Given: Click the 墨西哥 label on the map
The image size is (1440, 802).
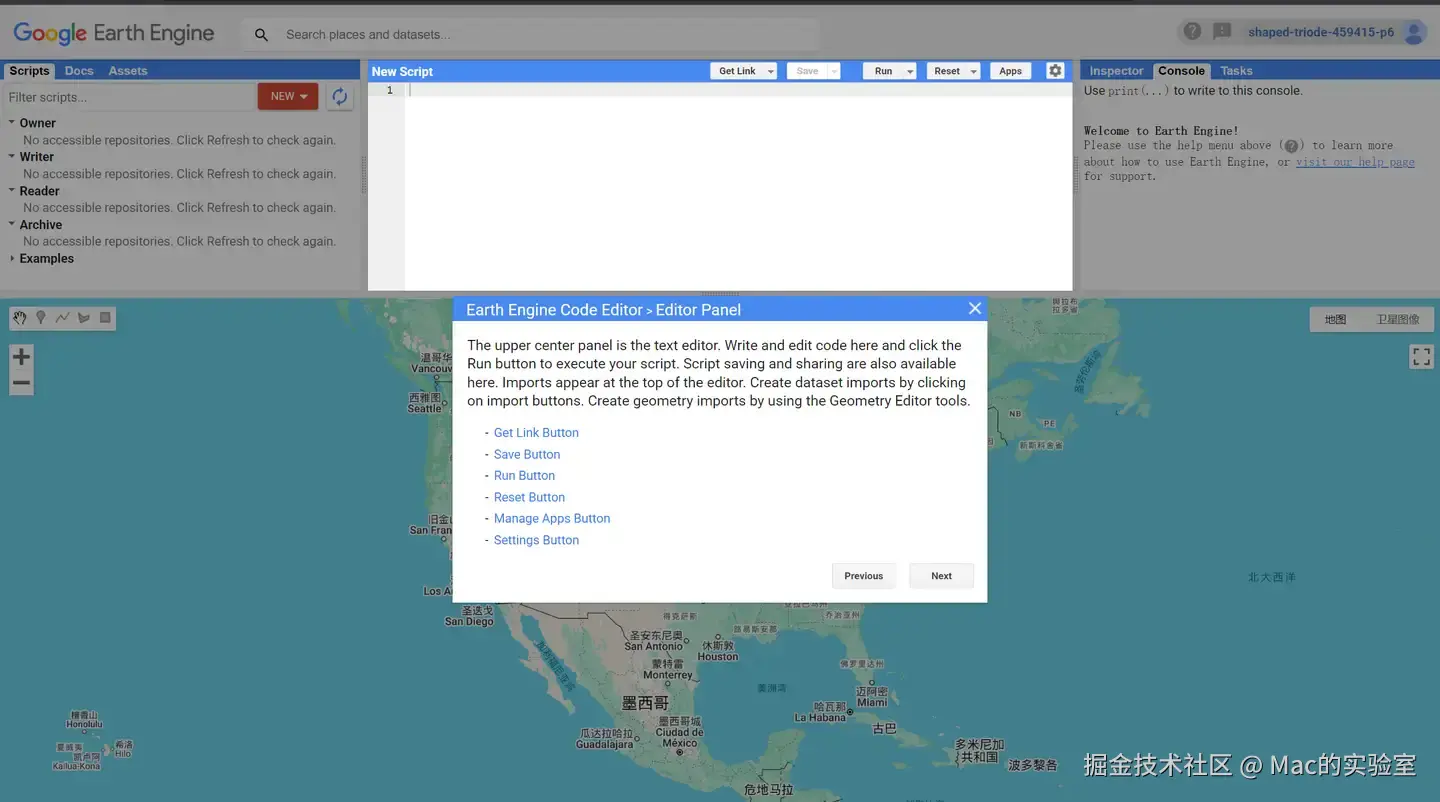Looking at the screenshot, I should (645, 704).
